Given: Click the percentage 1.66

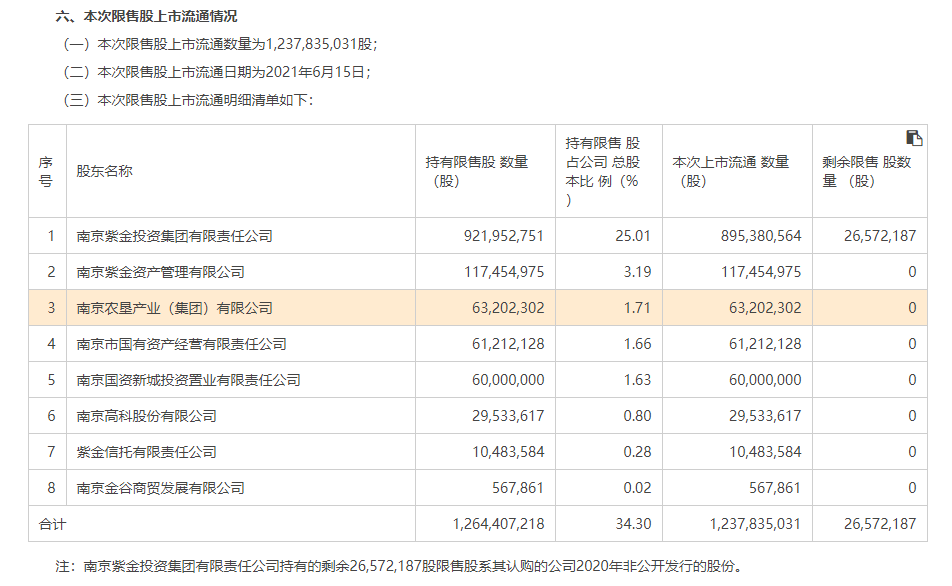Looking at the screenshot, I should (637, 344).
